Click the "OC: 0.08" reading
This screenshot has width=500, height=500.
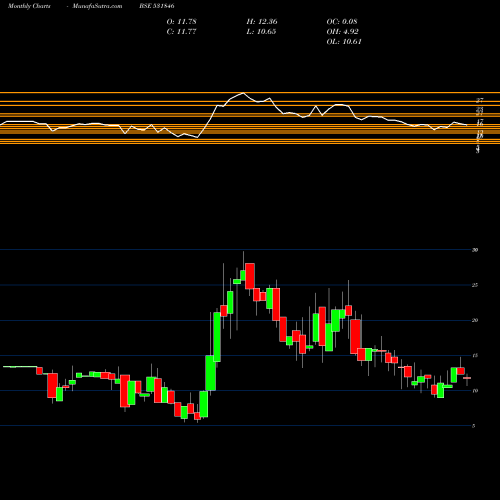coord(342,22)
